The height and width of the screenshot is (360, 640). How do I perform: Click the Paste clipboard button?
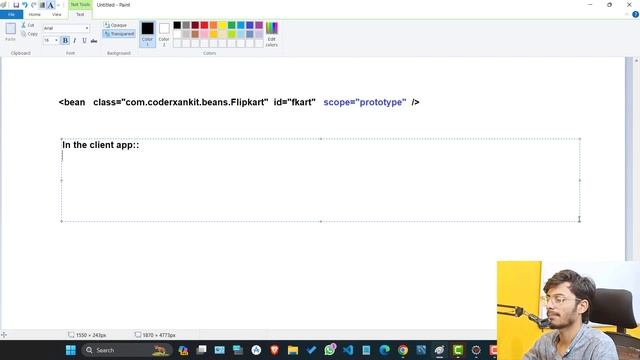pos(11,31)
